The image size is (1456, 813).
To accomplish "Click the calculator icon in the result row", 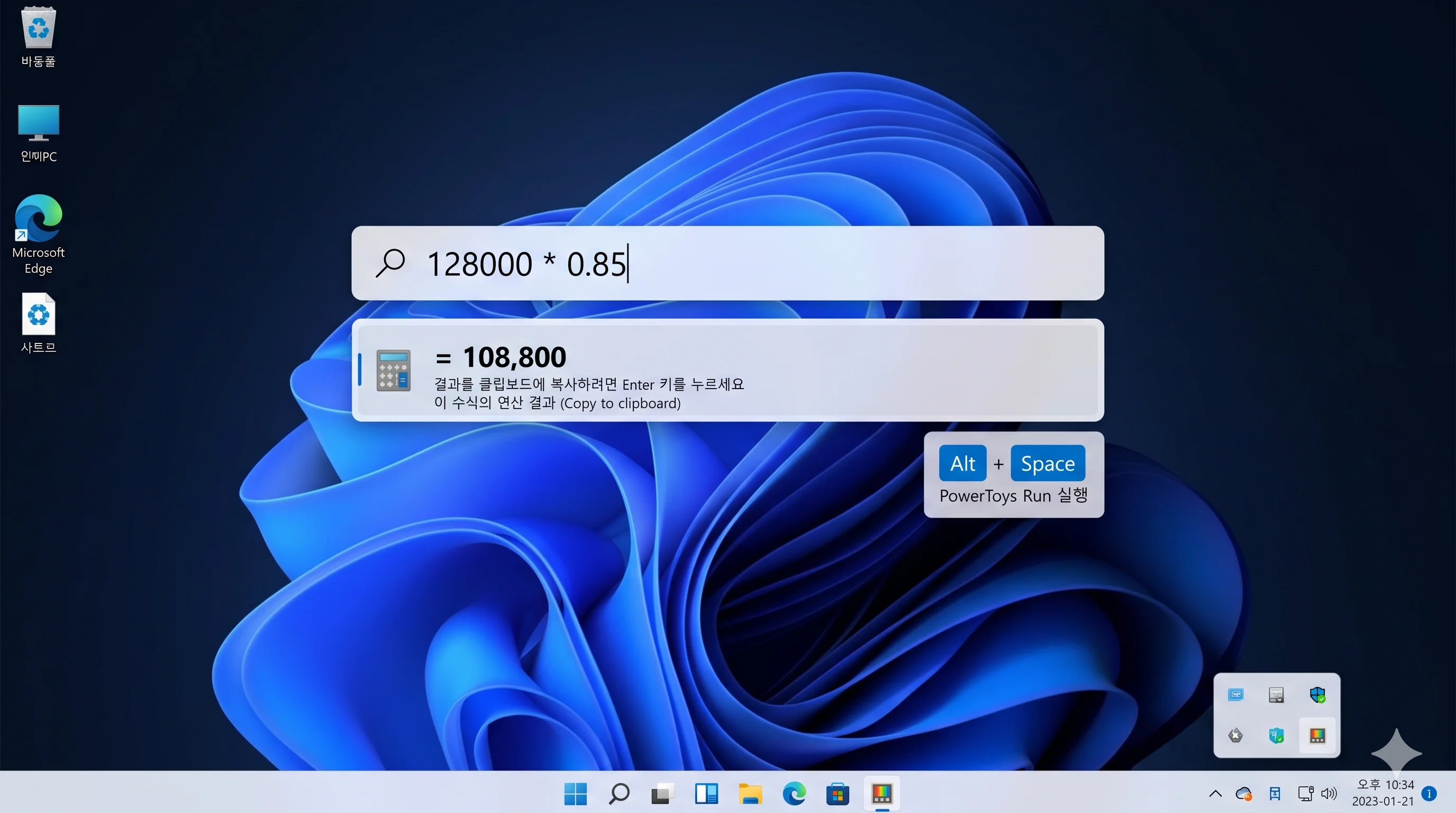I will pyautogui.click(x=394, y=371).
